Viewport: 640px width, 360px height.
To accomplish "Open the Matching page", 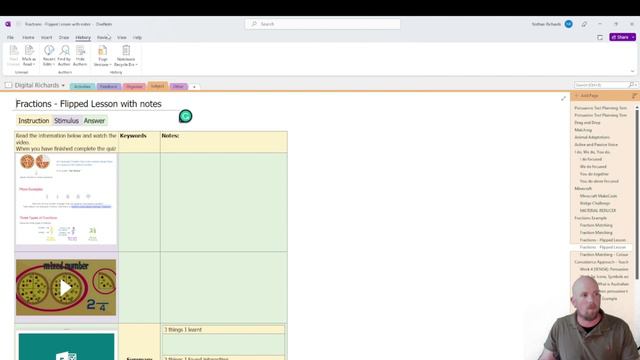I will (583, 130).
